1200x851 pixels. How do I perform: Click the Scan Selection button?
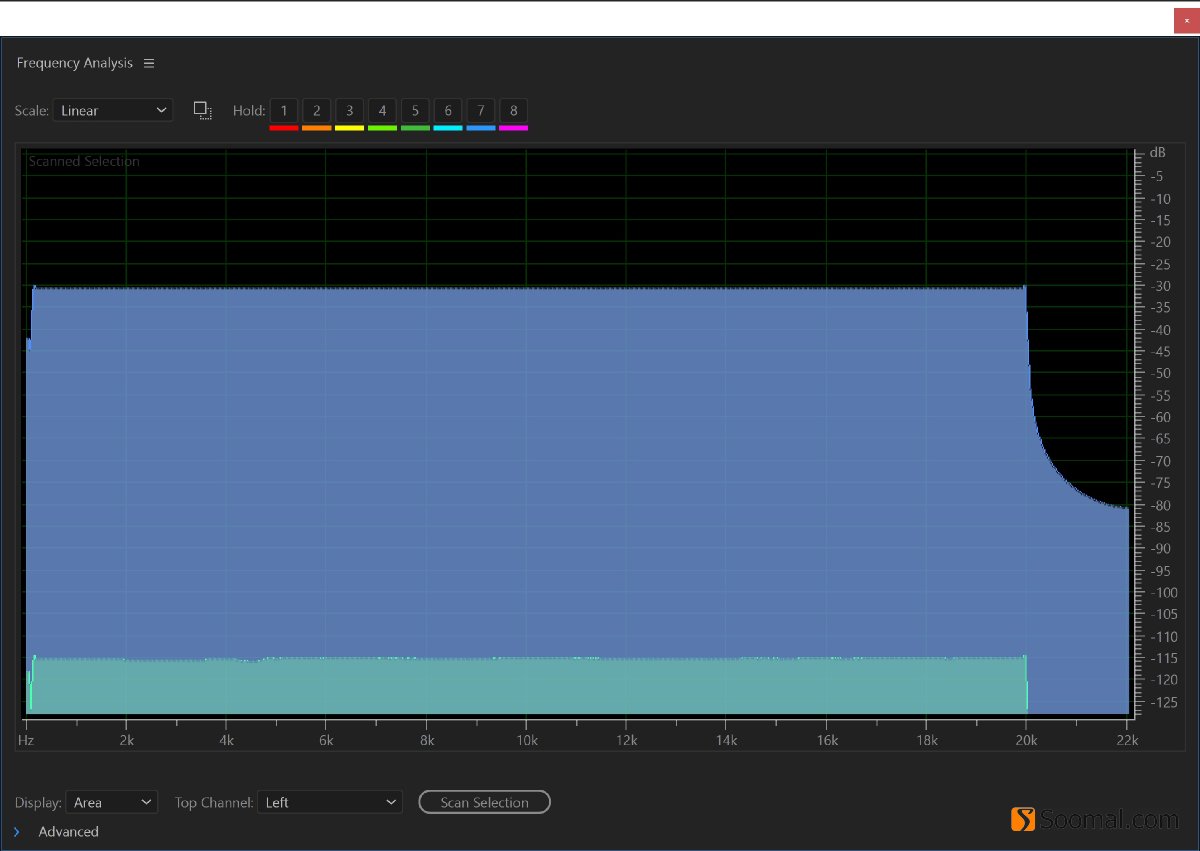484,802
